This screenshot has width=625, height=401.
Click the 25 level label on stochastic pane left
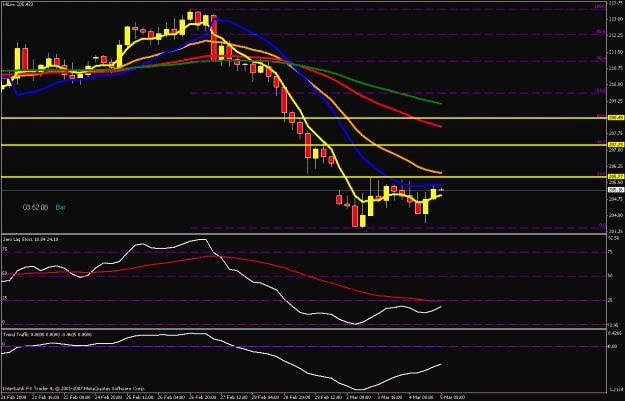[x=4, y=297]
